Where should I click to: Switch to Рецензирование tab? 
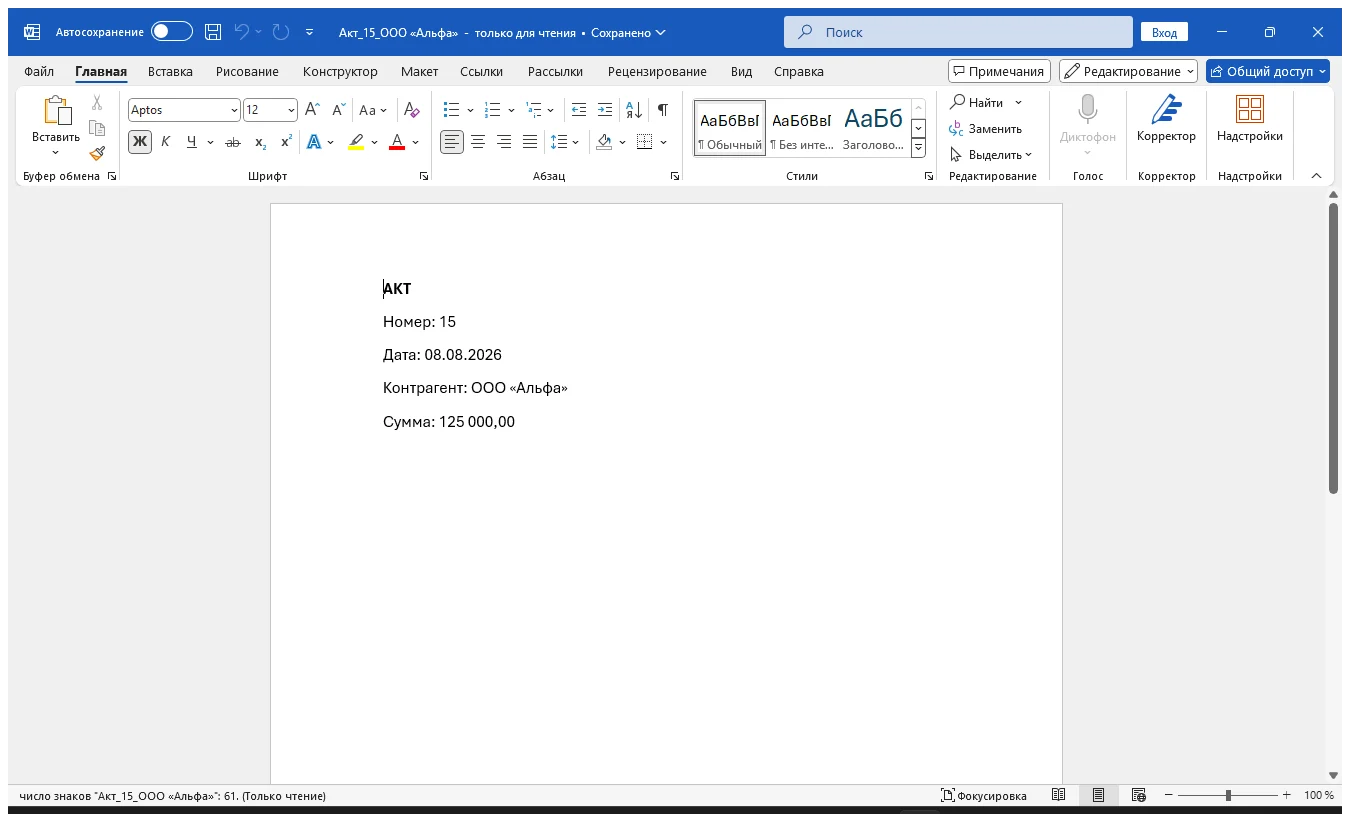click(657, 71)
